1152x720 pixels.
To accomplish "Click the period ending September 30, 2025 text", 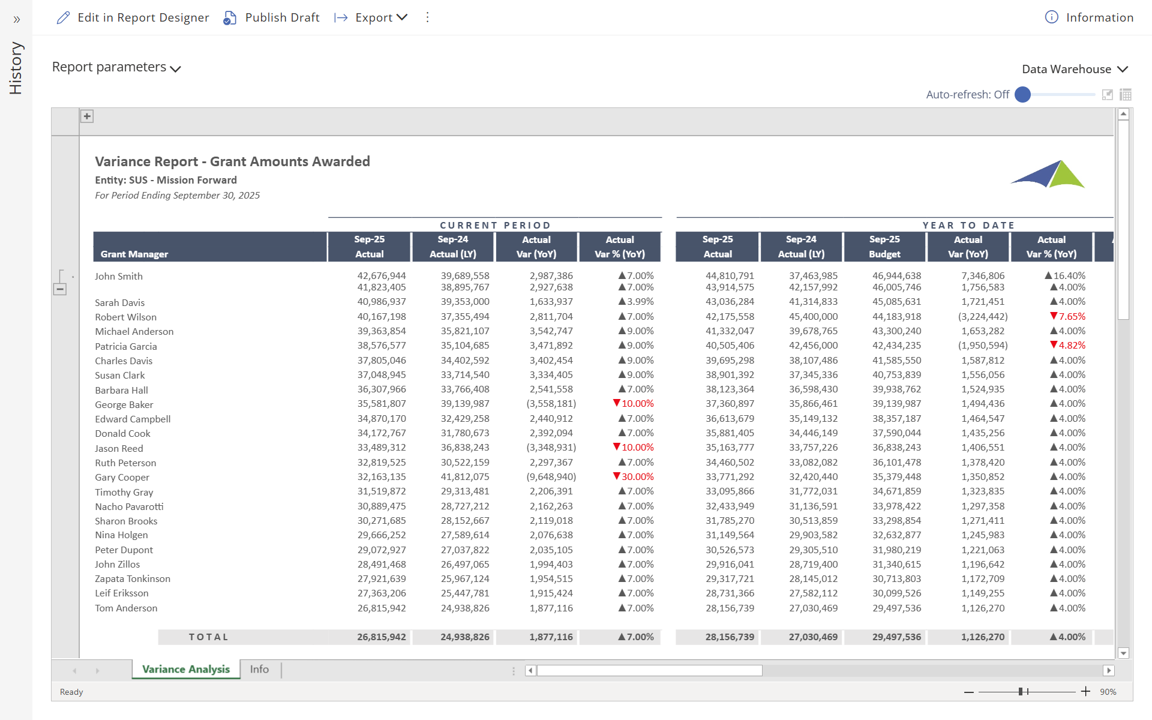I will coord(177,195).
